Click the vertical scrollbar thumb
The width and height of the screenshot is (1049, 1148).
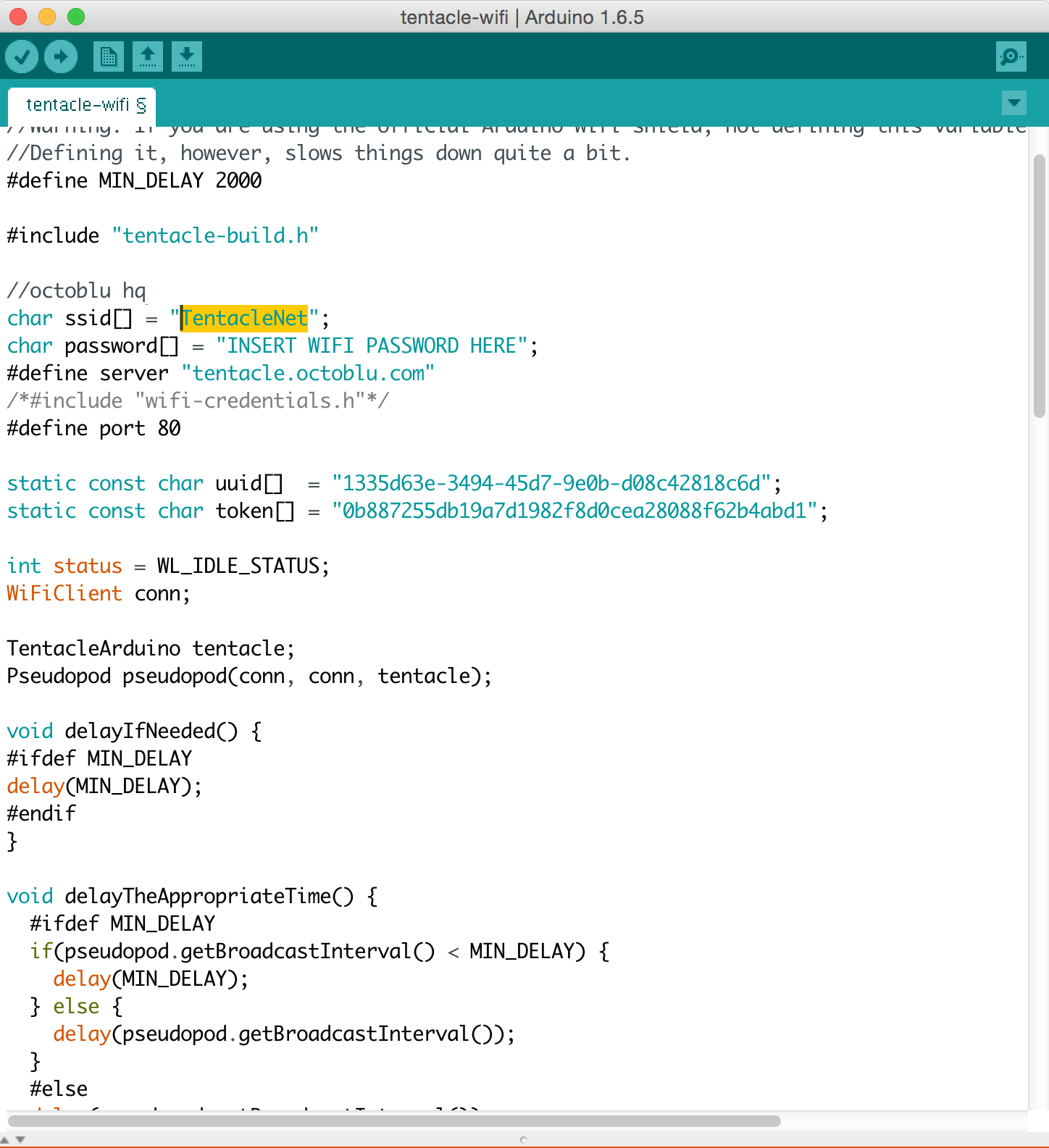point(1039,285)
